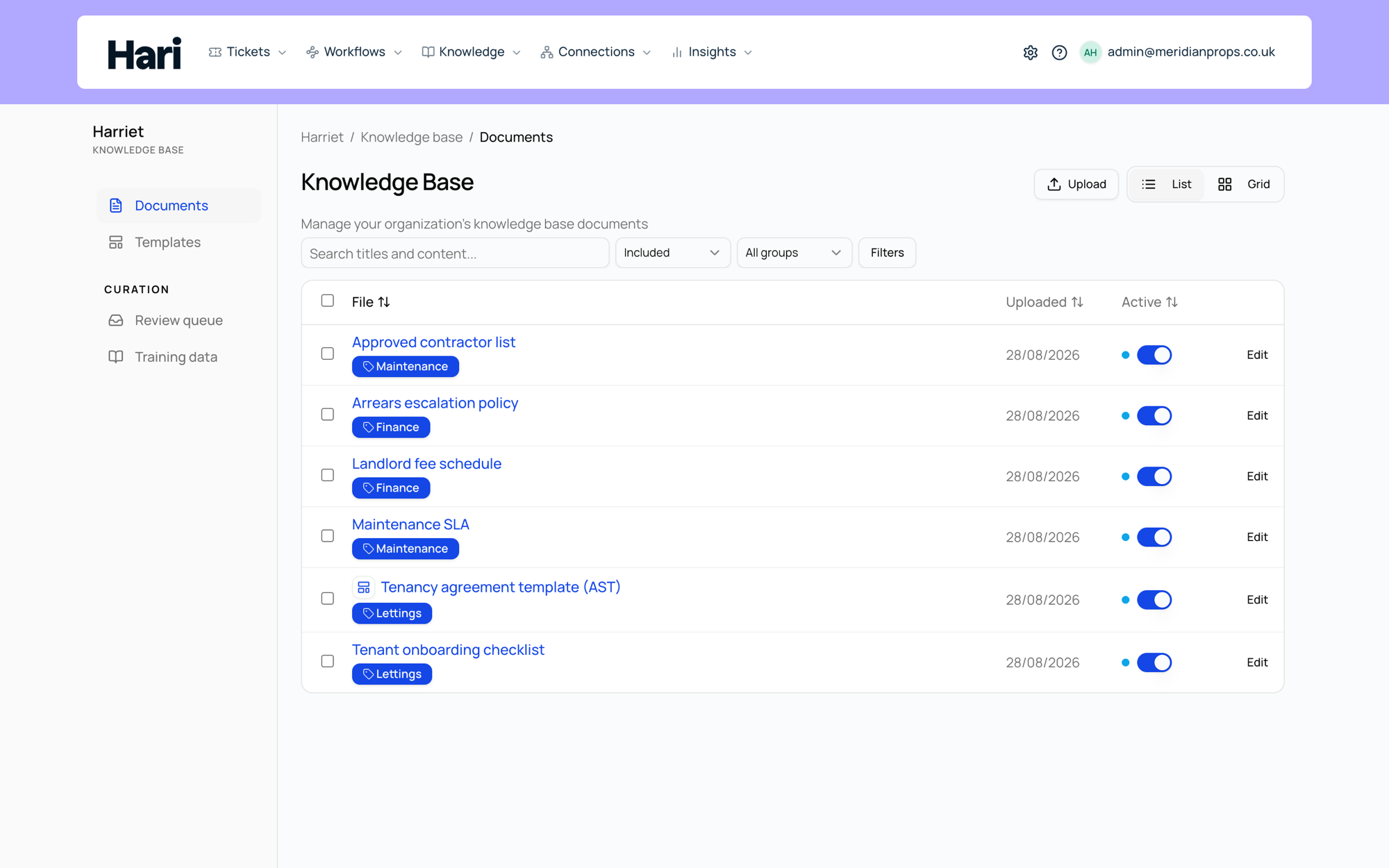
Task: Disable Arrears escalation policy active toggle
Action: pos(1154,416)
